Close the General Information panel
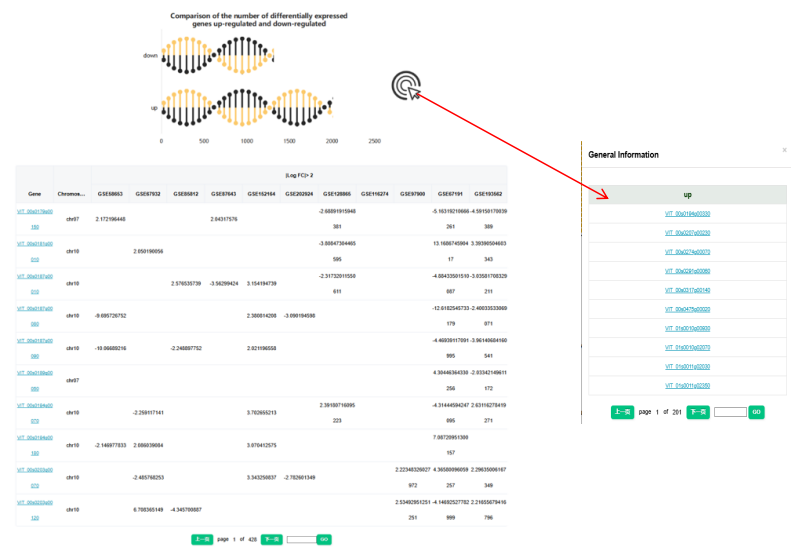Viewport: 803px width, 552px height. click(784, 150)
